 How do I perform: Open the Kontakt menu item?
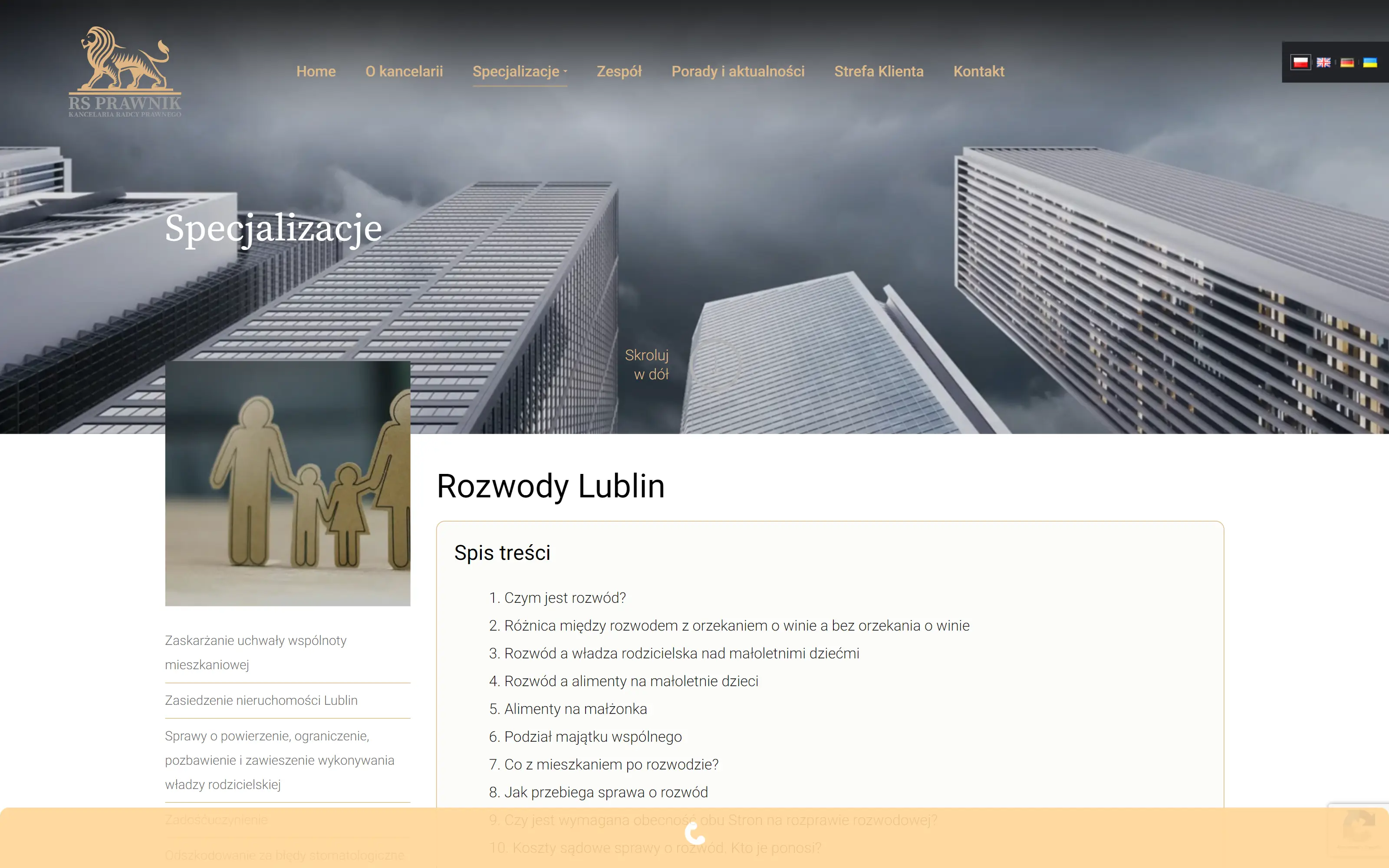[979, 71]
